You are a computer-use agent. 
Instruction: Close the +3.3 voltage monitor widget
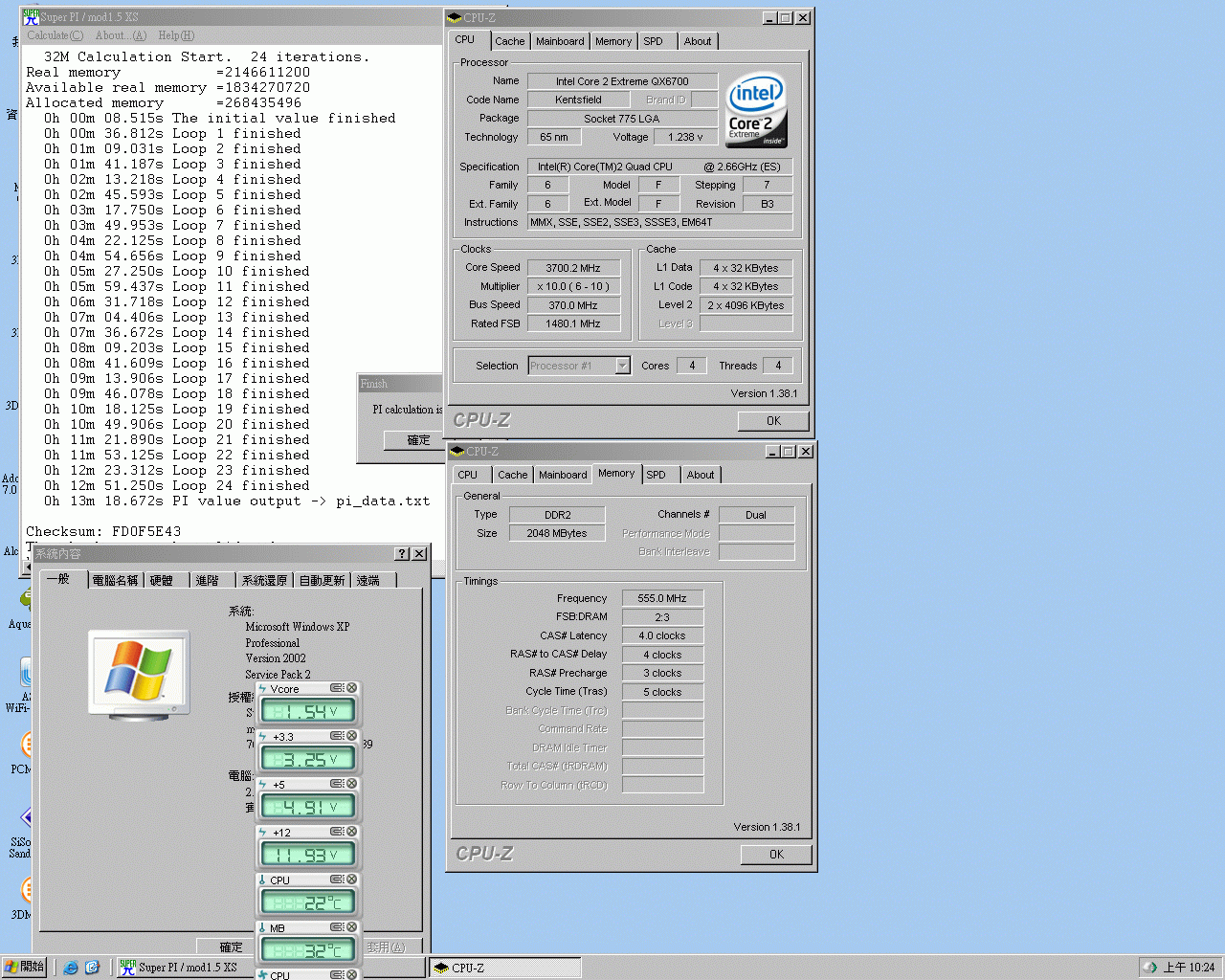352,736
